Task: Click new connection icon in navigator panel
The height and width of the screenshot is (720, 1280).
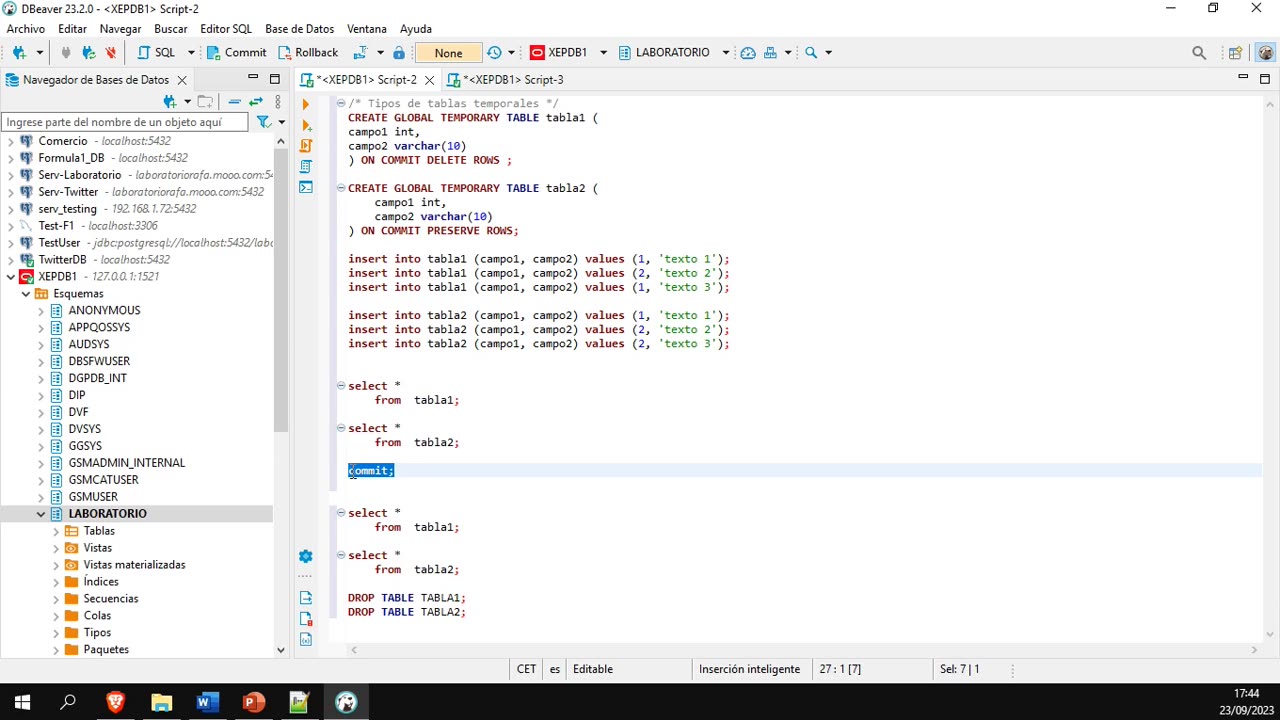Action: click(x=170, y=101)
